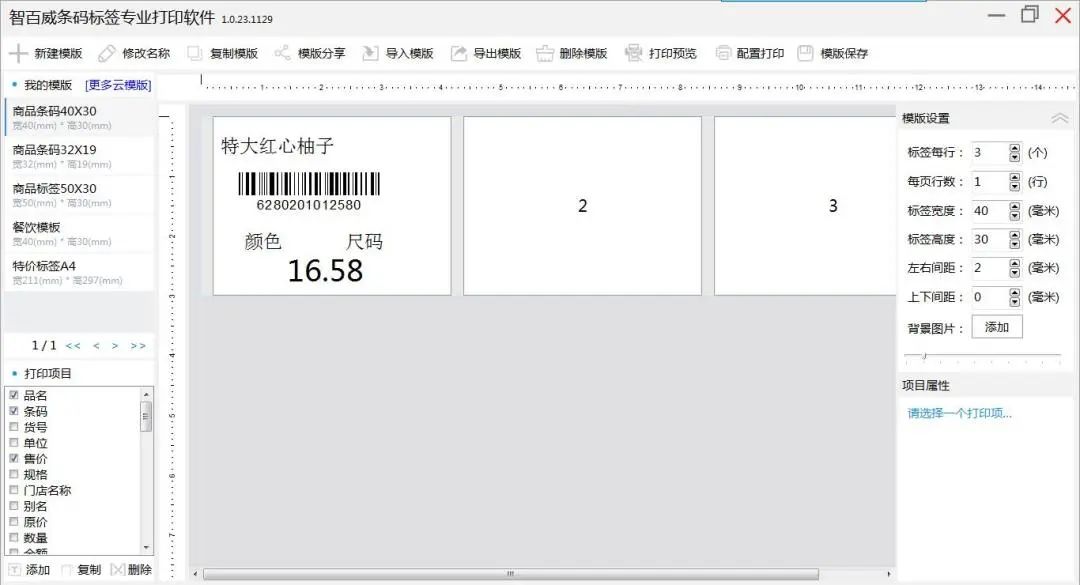Image resolution: width=1080 pixels, height=585 pixels.
Task: Click the 导出模版 export icon
Action: coord(458,53)
